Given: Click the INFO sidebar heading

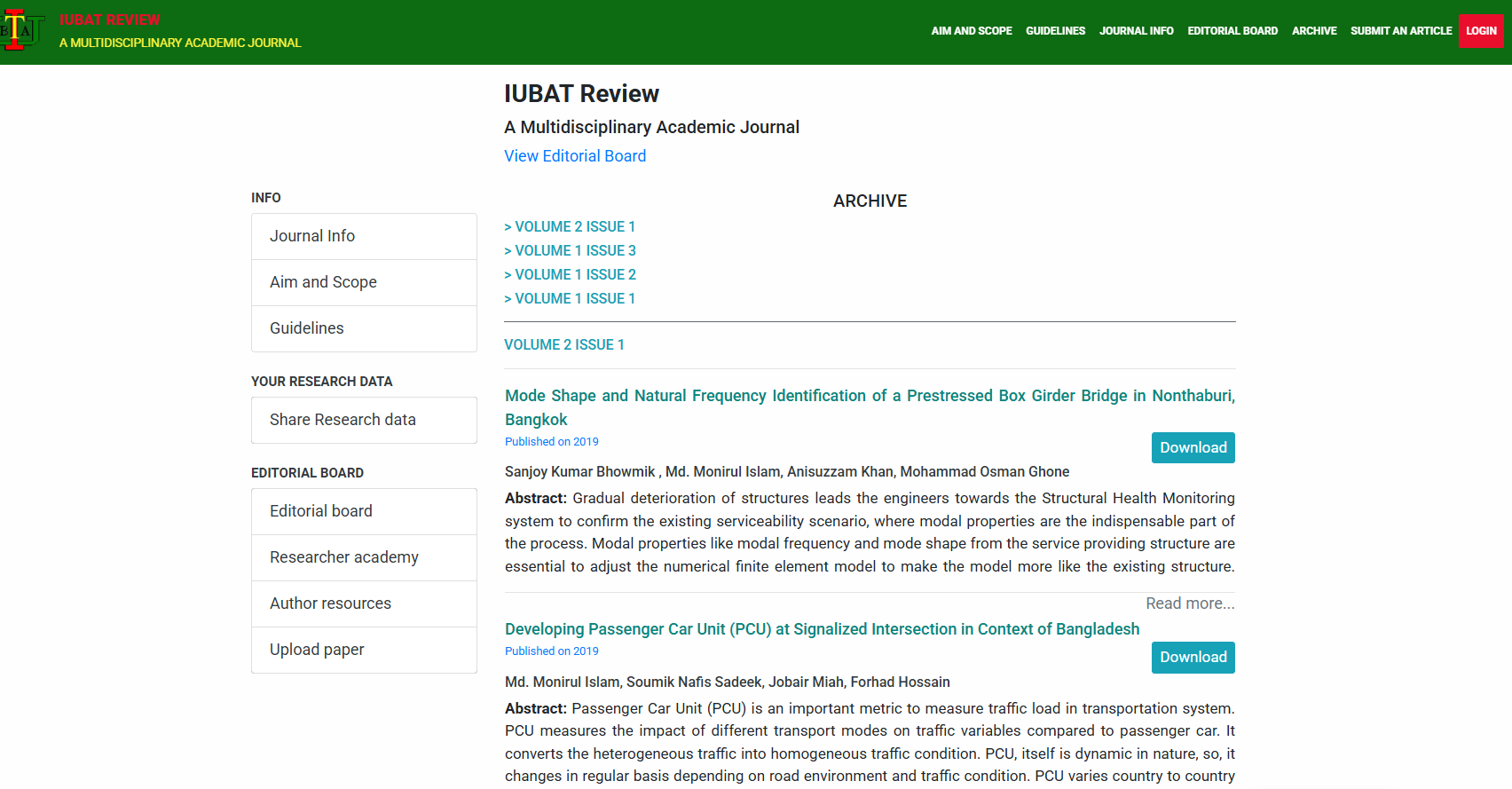Looking at the screenshot, I should pyautogui.click(x=266, y=198).
